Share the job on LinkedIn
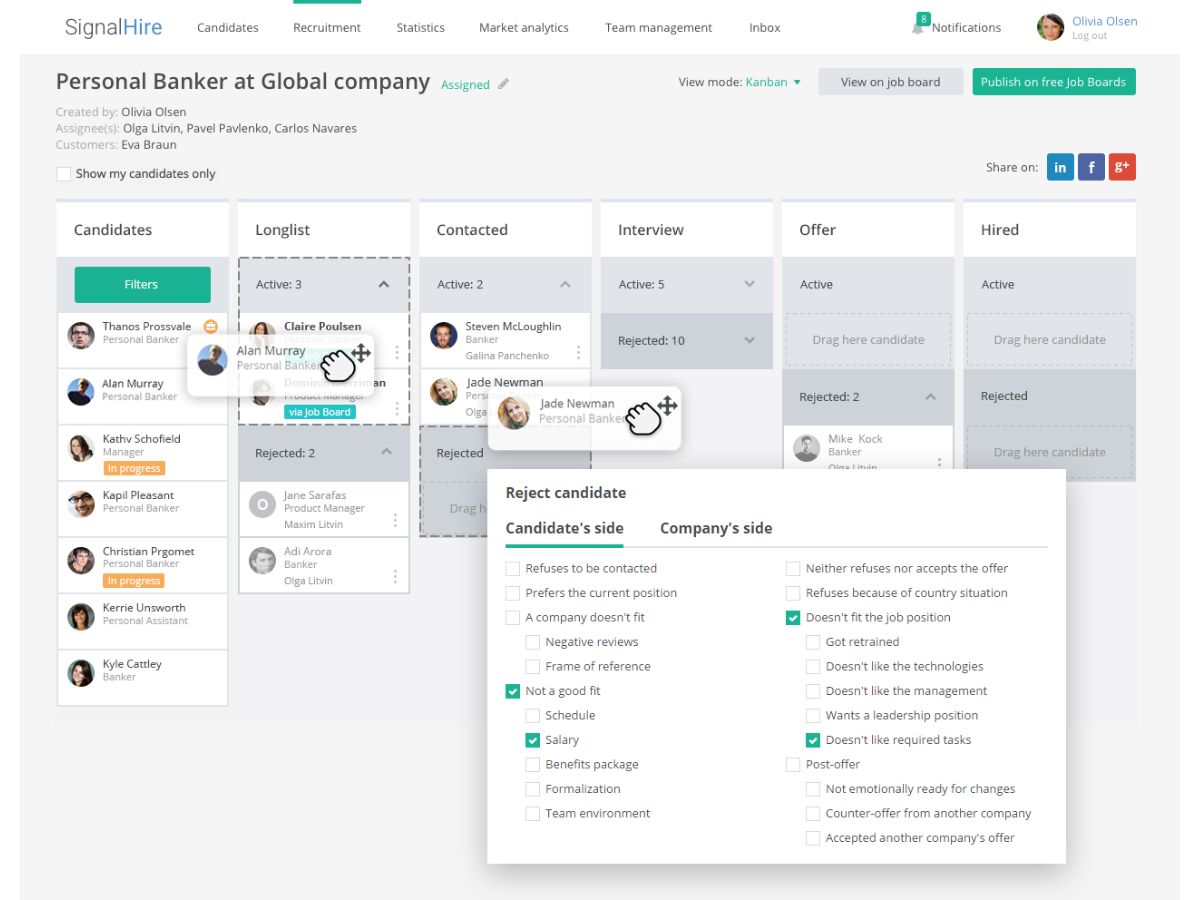This screenshot has width=1200, height=900. pyautogui.click(x=1060, y=167)
